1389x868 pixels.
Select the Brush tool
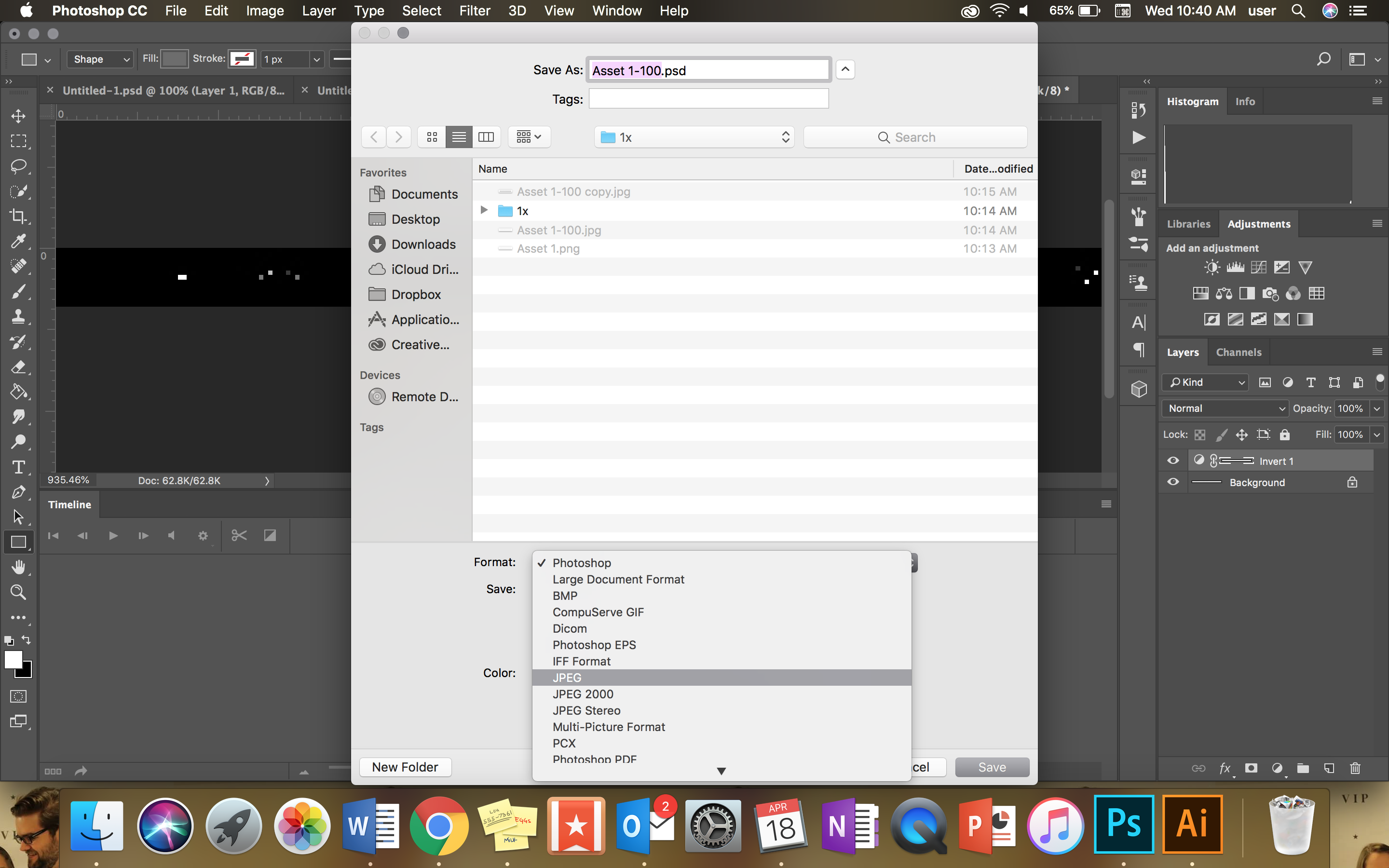(19, 292)
